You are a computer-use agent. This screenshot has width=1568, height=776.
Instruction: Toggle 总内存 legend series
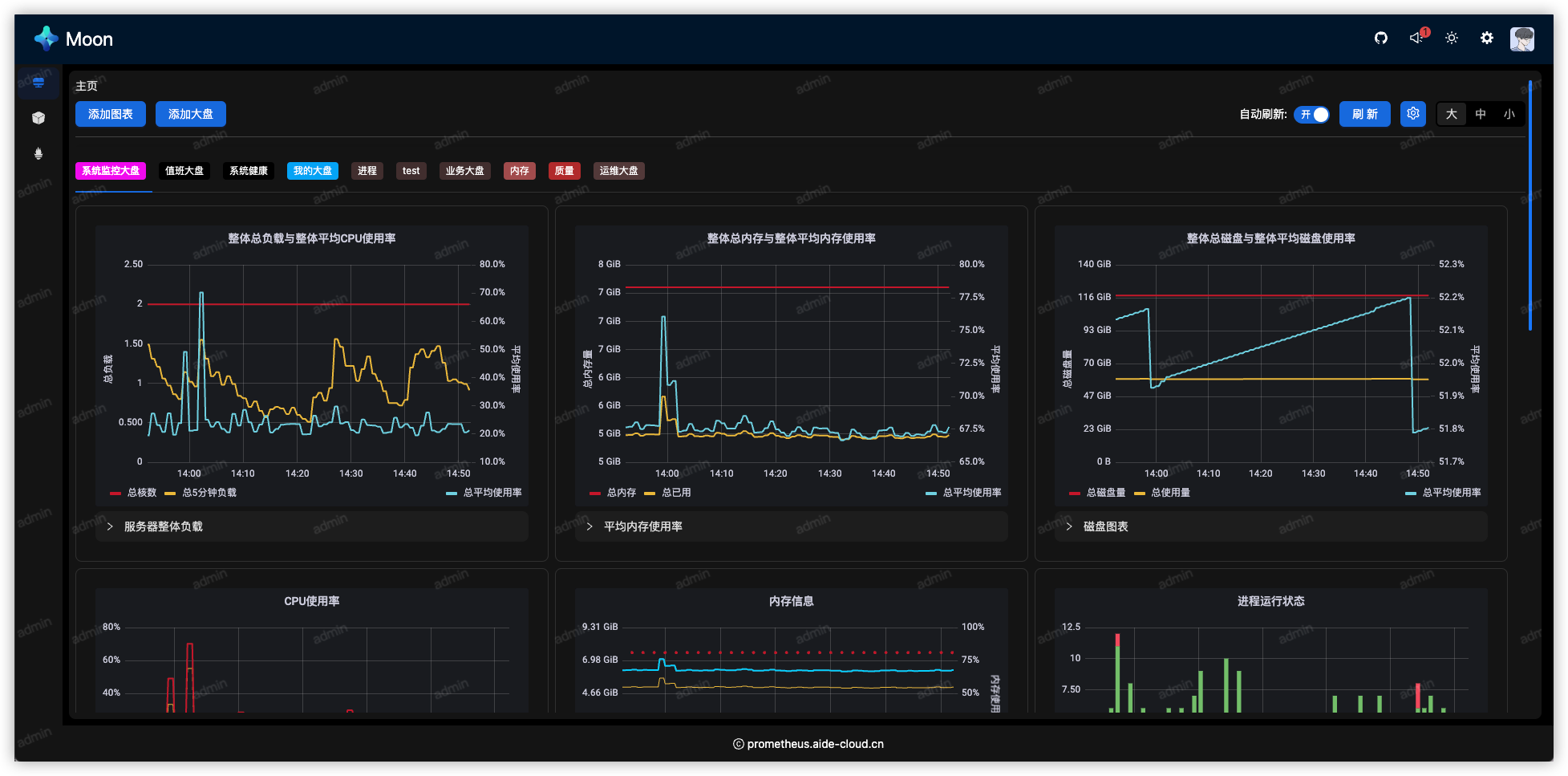point(613,493)
